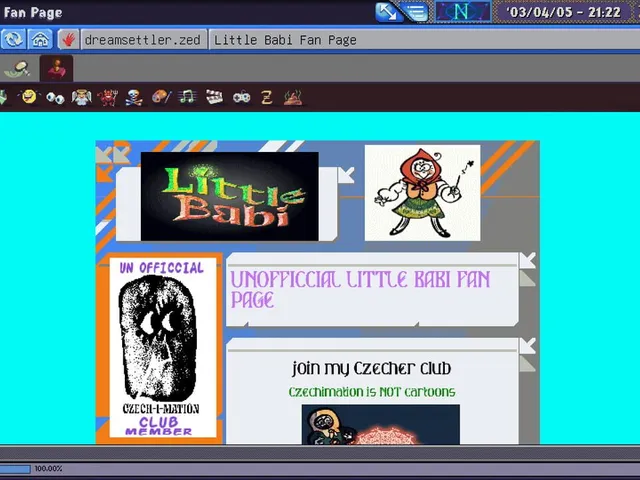The height and width of the screenshot is (480, 640).
Task: Switch to the red figure tab
Action: [x=56, y=68]
